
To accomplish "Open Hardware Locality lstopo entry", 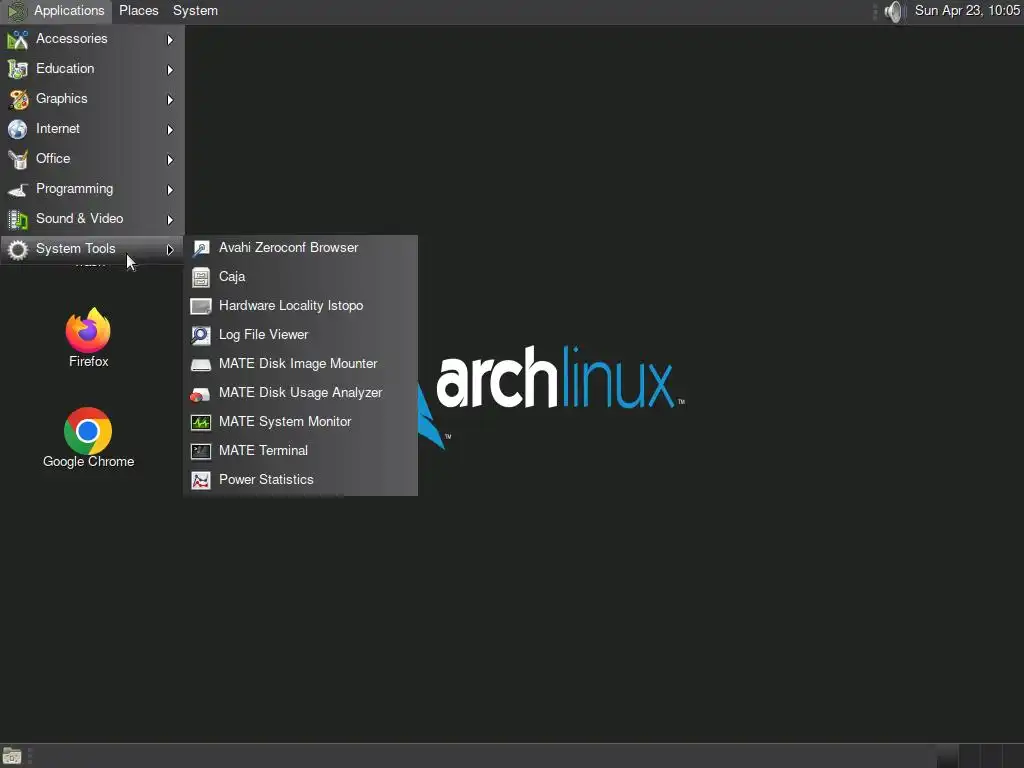I will click(301, 306).
